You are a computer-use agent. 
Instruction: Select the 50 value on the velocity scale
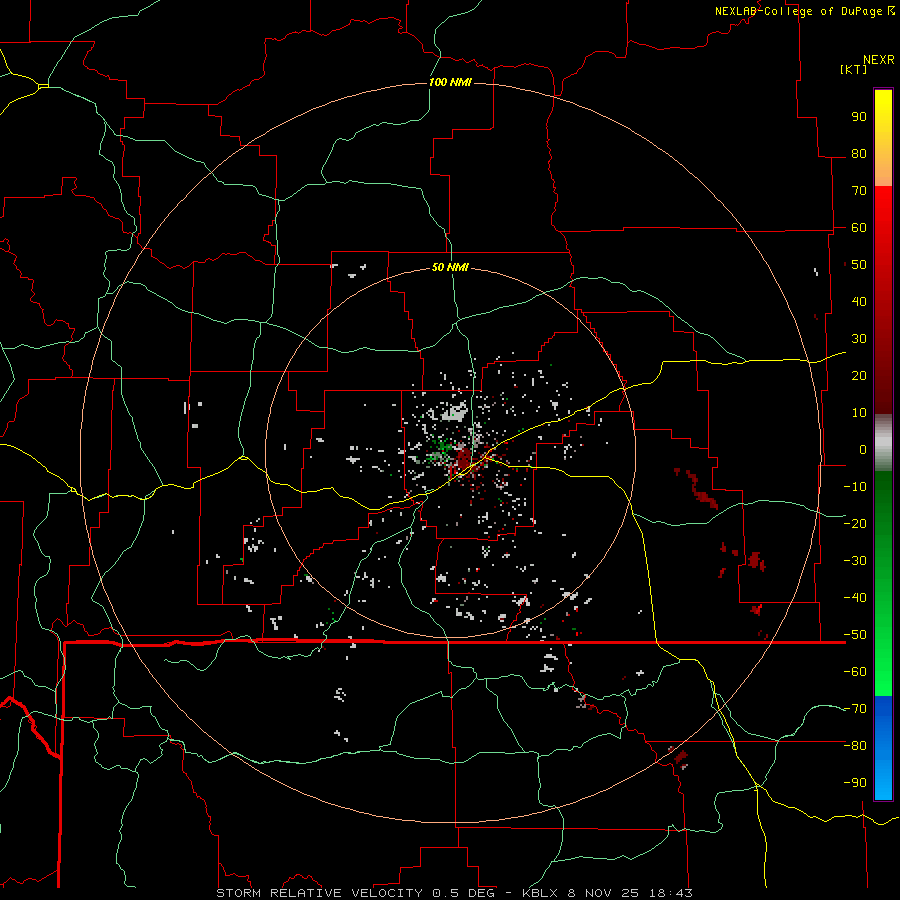click(x=859, y=265)
